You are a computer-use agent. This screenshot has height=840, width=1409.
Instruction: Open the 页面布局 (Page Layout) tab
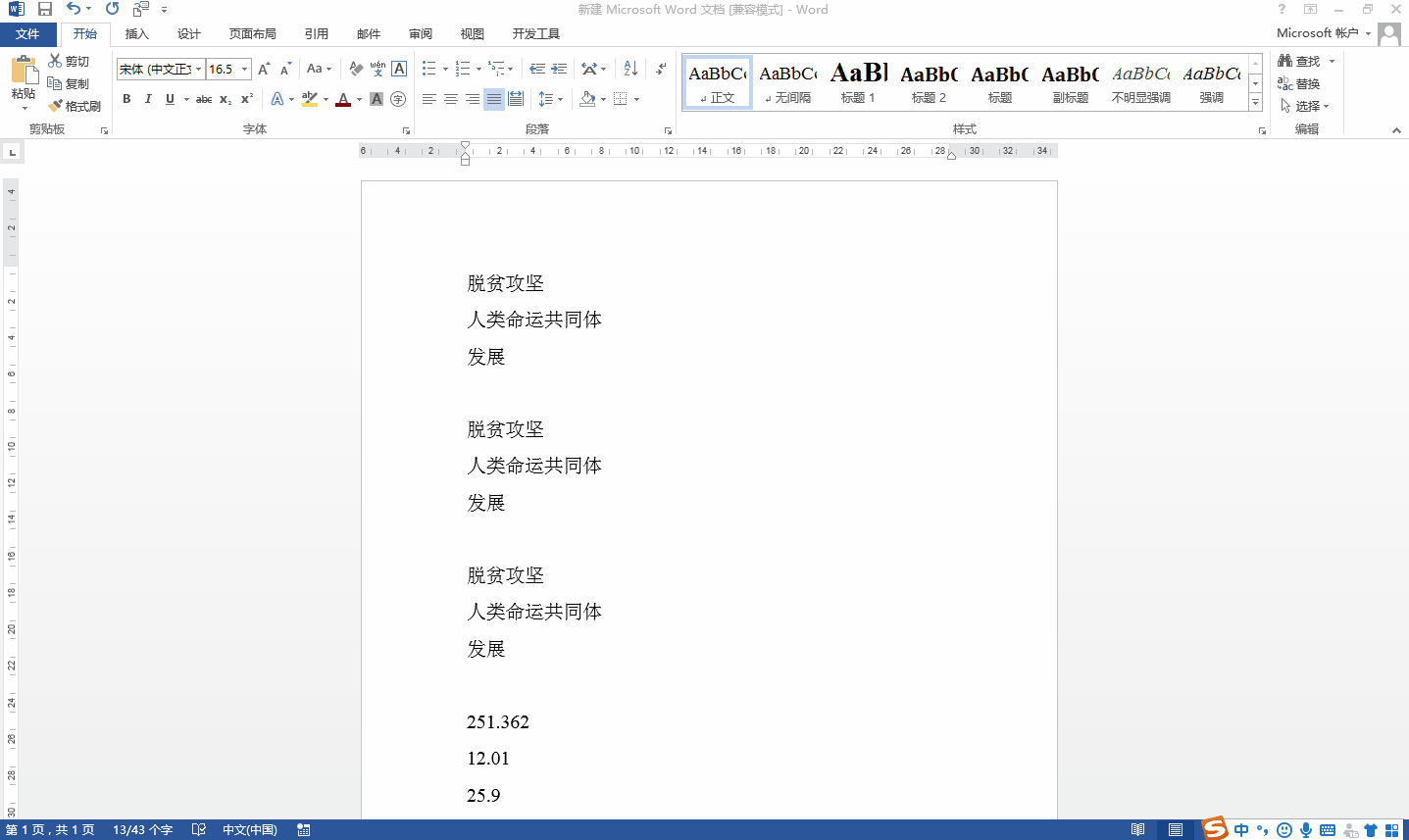[x=252, y=34]
